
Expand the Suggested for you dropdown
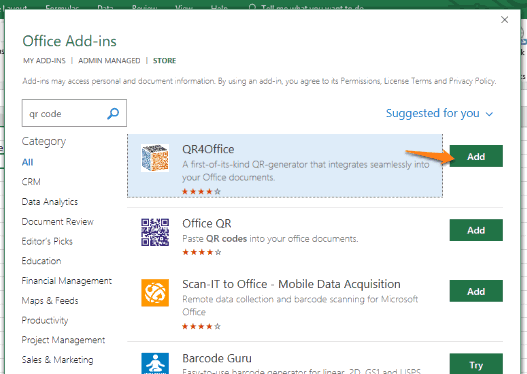[x=439, y=113]
